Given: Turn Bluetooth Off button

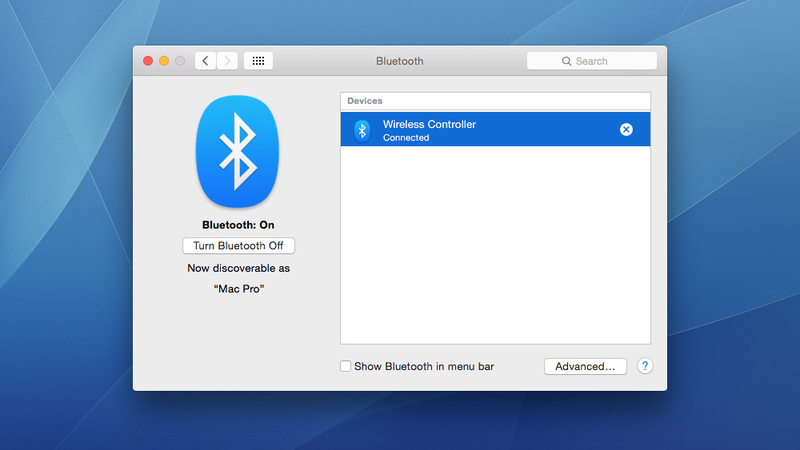Looking at the screenshot, I should 238,245.
